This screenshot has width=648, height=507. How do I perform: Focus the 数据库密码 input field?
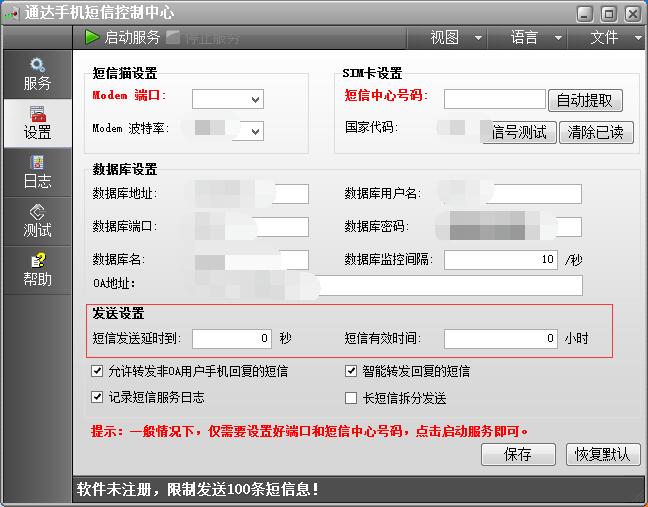(x=513, y=227)
